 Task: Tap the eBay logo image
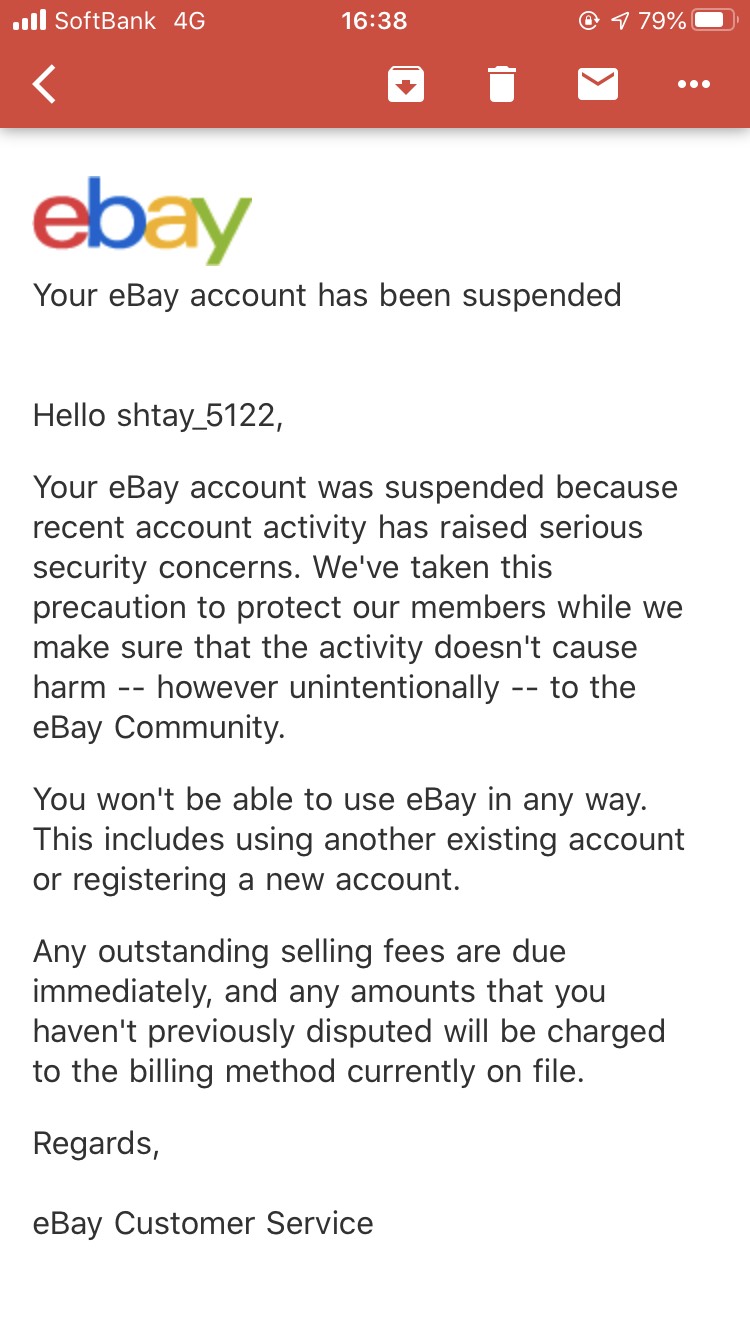click(142, 220)
